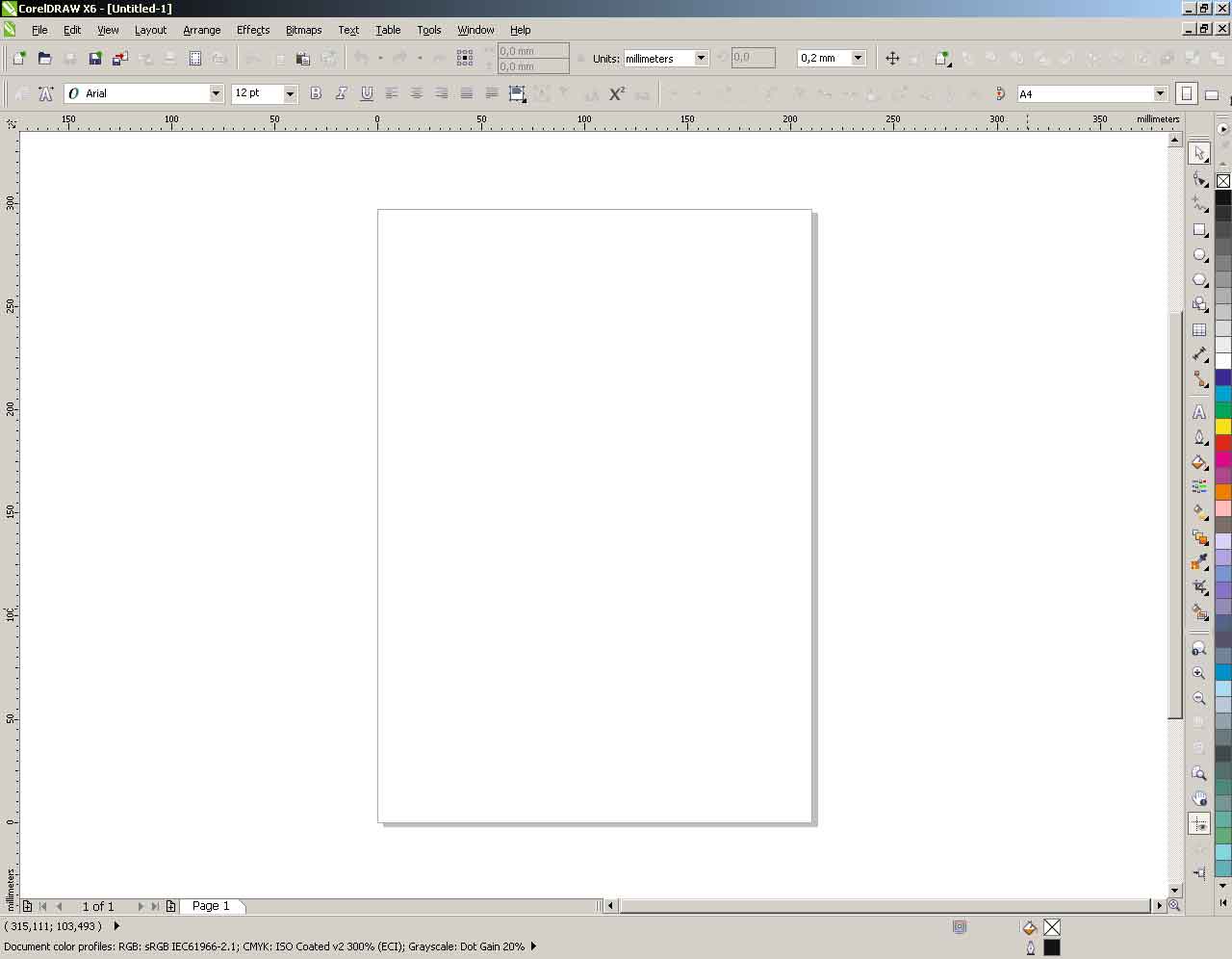Expand the Units millimeters dropdown
Screen dimensions: 1232x959
(701, 59)
